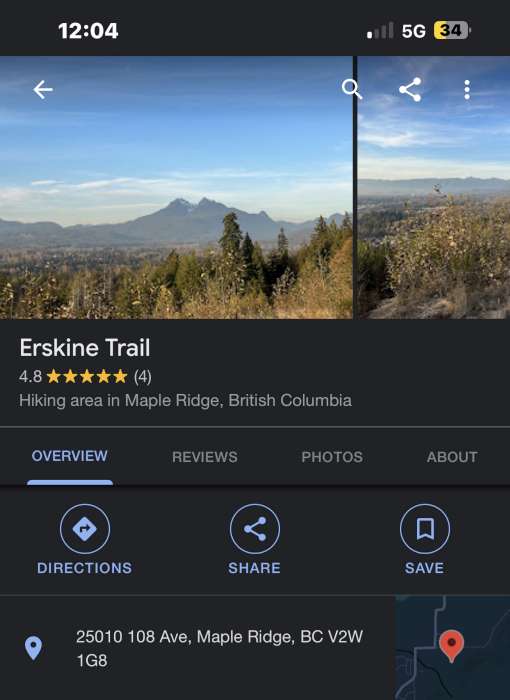The height and width of the screenshot is (700, 510).
Task: Tap the Save bookmark icon
Action: (425, 529)
